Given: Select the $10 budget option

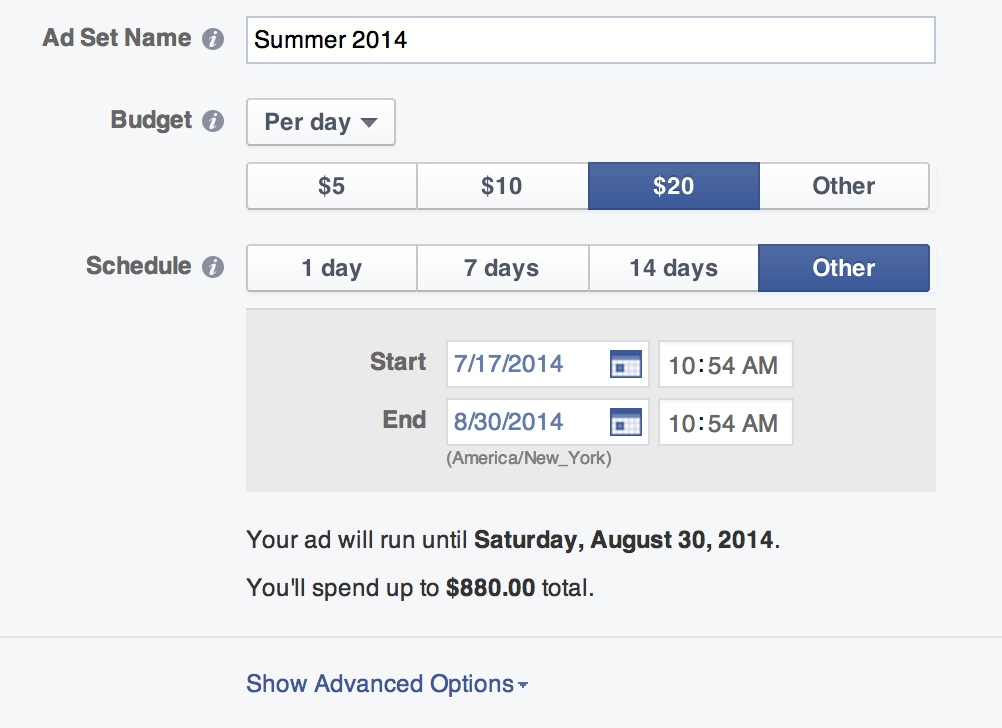Looking at the screenshot, I should [x=502, y=186].
